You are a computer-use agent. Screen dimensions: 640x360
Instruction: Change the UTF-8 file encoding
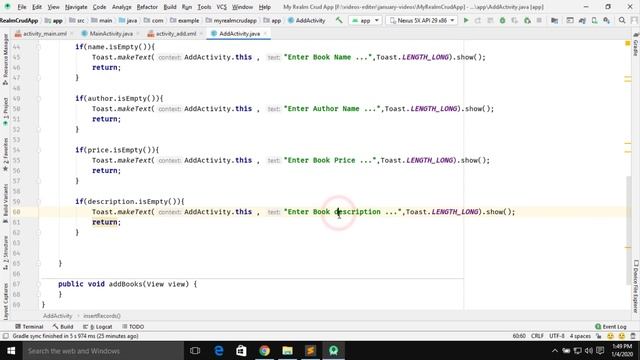(556, 336)
